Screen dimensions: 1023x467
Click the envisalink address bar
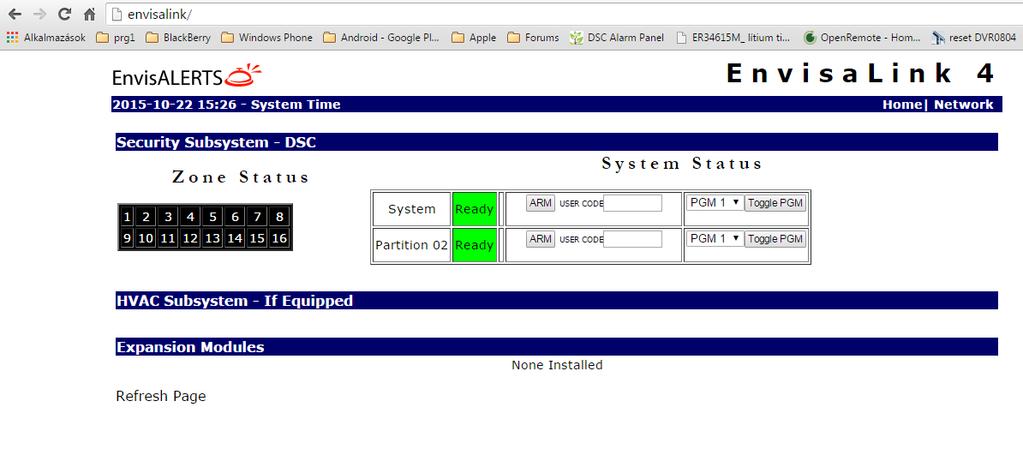point(564,14)
